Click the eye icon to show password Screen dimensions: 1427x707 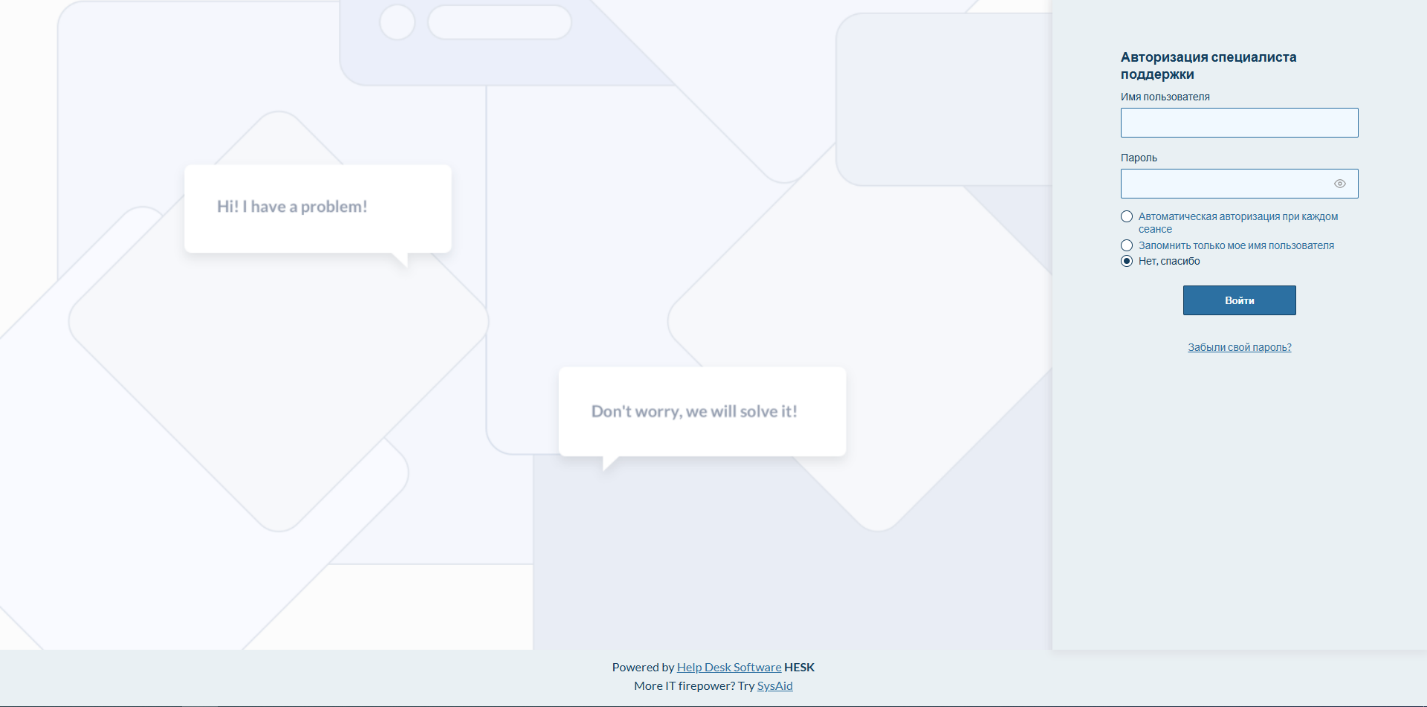(x=1339, y=184)
